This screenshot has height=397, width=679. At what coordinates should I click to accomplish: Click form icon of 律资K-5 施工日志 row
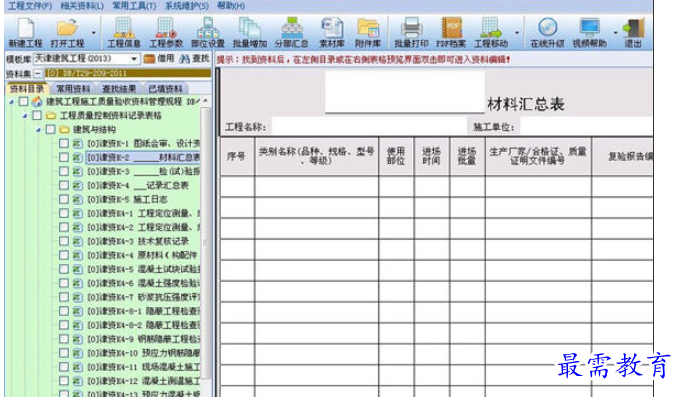pyautogui.click(x=78, y=199)
